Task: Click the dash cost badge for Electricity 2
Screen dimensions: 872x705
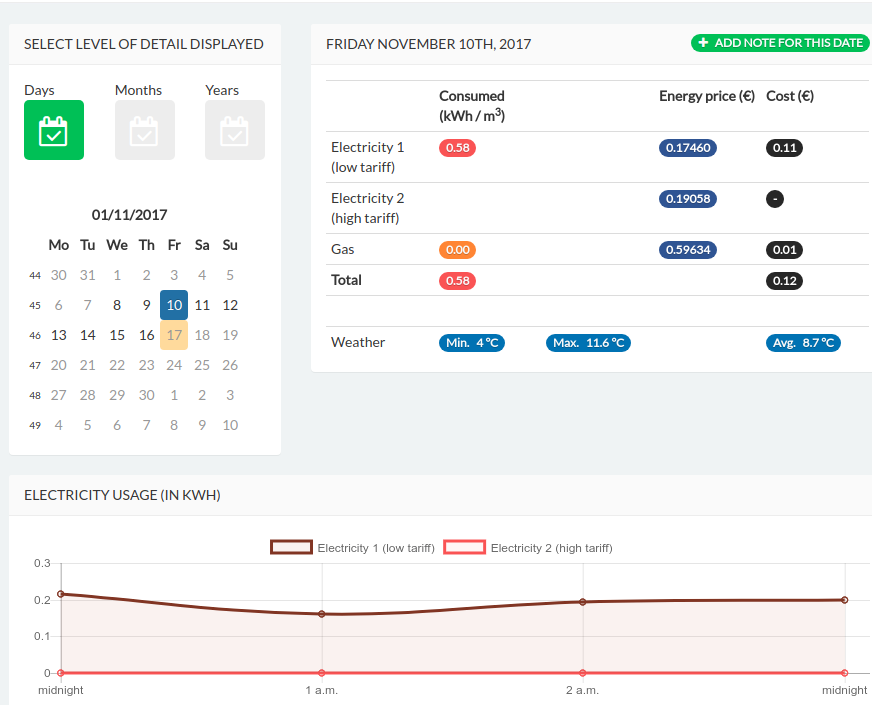Action: tap(775, 199)
